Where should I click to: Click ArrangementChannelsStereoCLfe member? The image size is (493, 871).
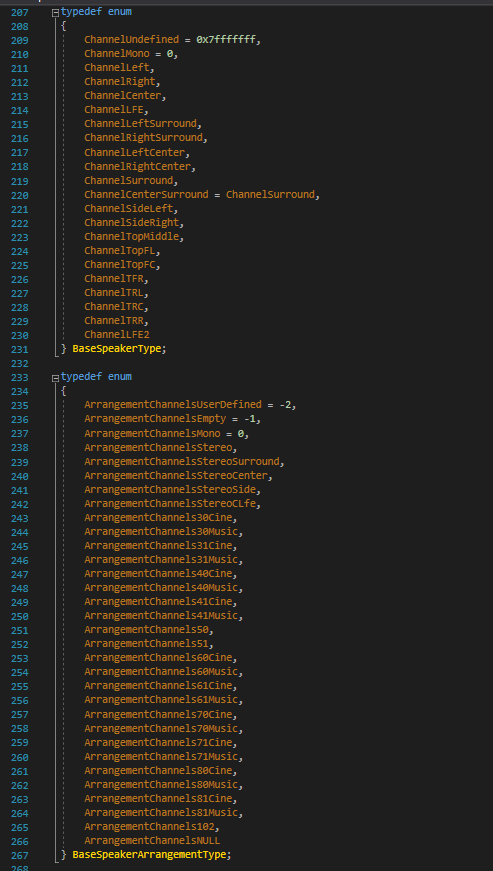click(x=170, y=504)
